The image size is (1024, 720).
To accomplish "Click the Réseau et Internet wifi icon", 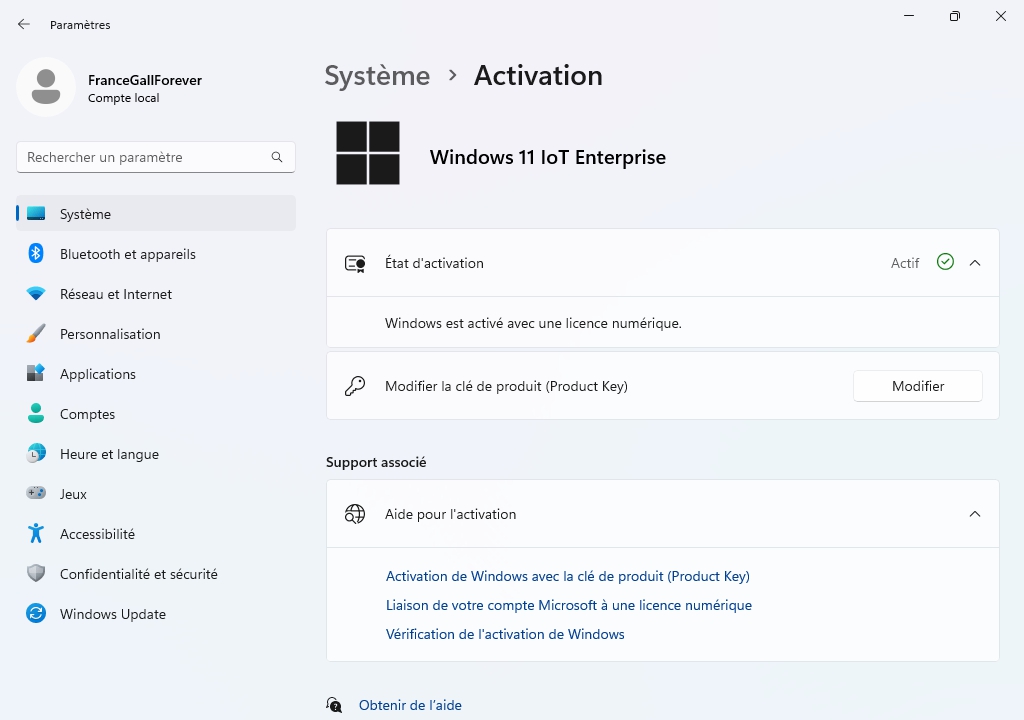I will pyautogui.click(x=36, y=294).
